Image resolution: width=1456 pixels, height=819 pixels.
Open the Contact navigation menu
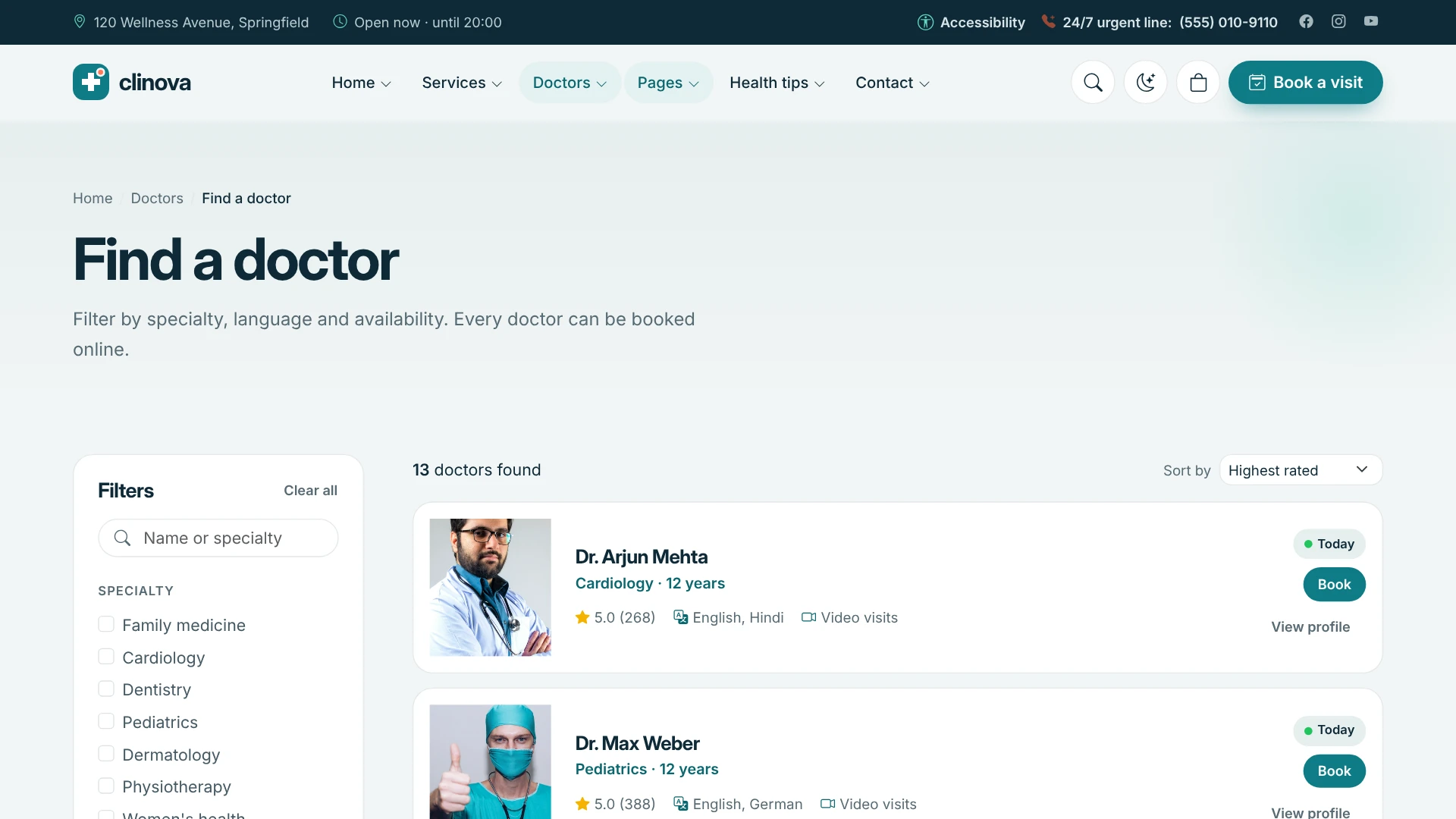893,83
